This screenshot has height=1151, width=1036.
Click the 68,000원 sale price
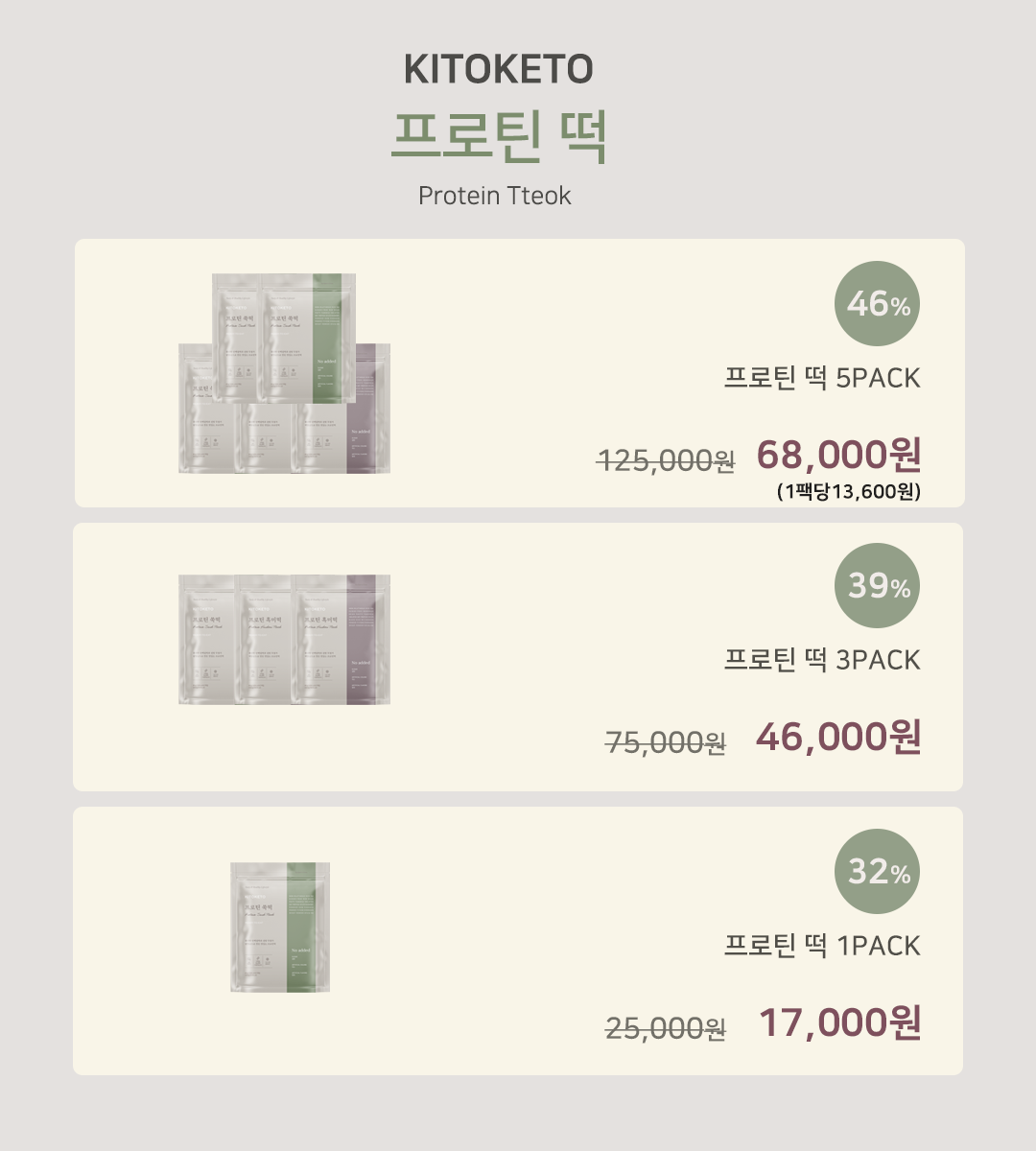click(839, 455)
